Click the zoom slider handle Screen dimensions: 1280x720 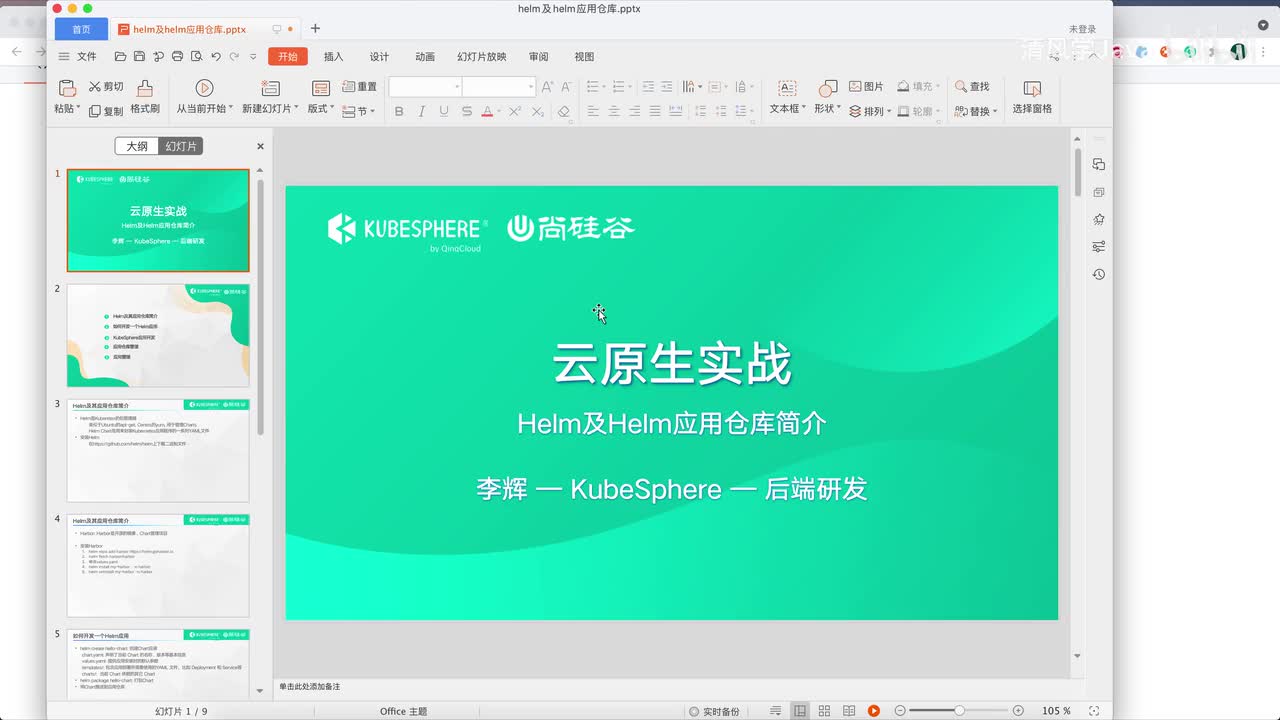click(959, 711)
